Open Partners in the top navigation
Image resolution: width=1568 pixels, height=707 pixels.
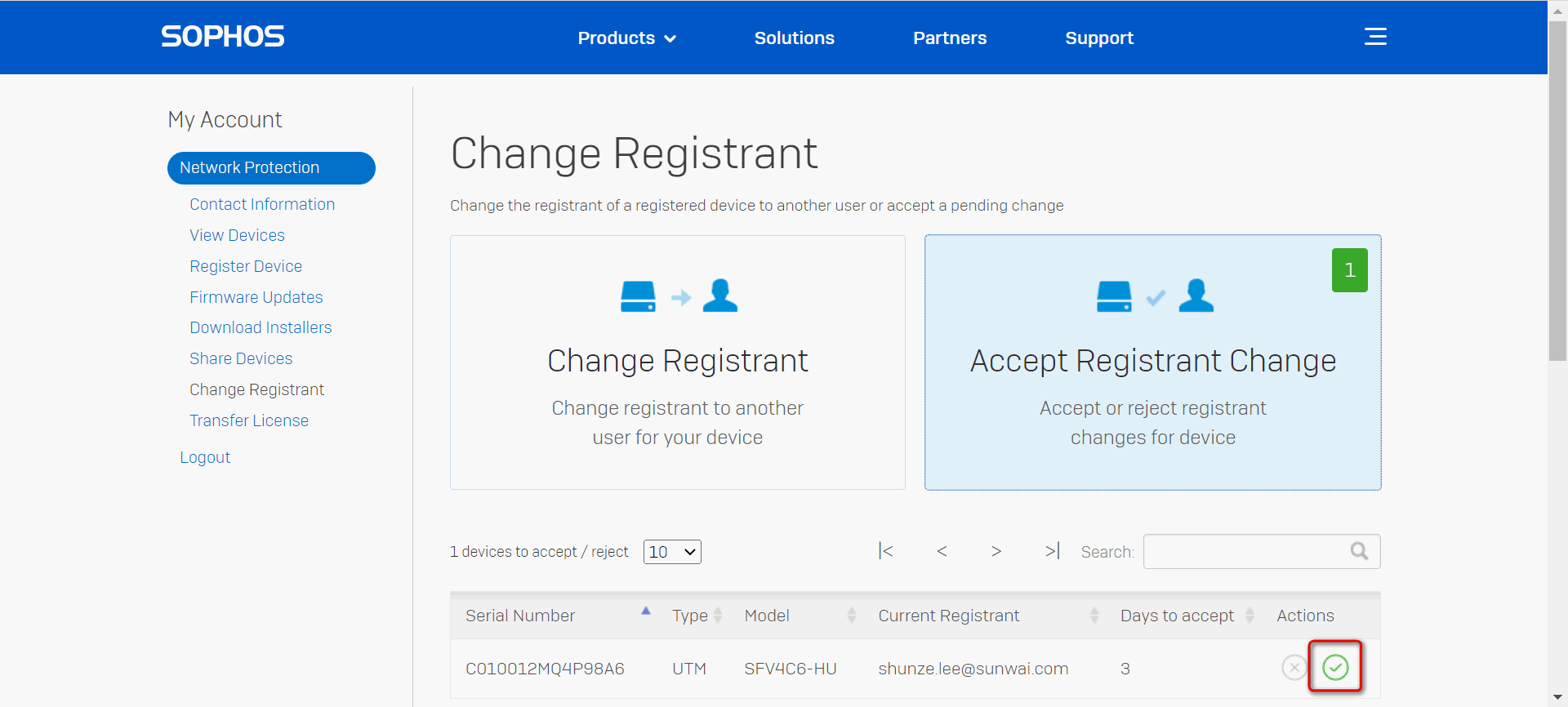(950, 38)
